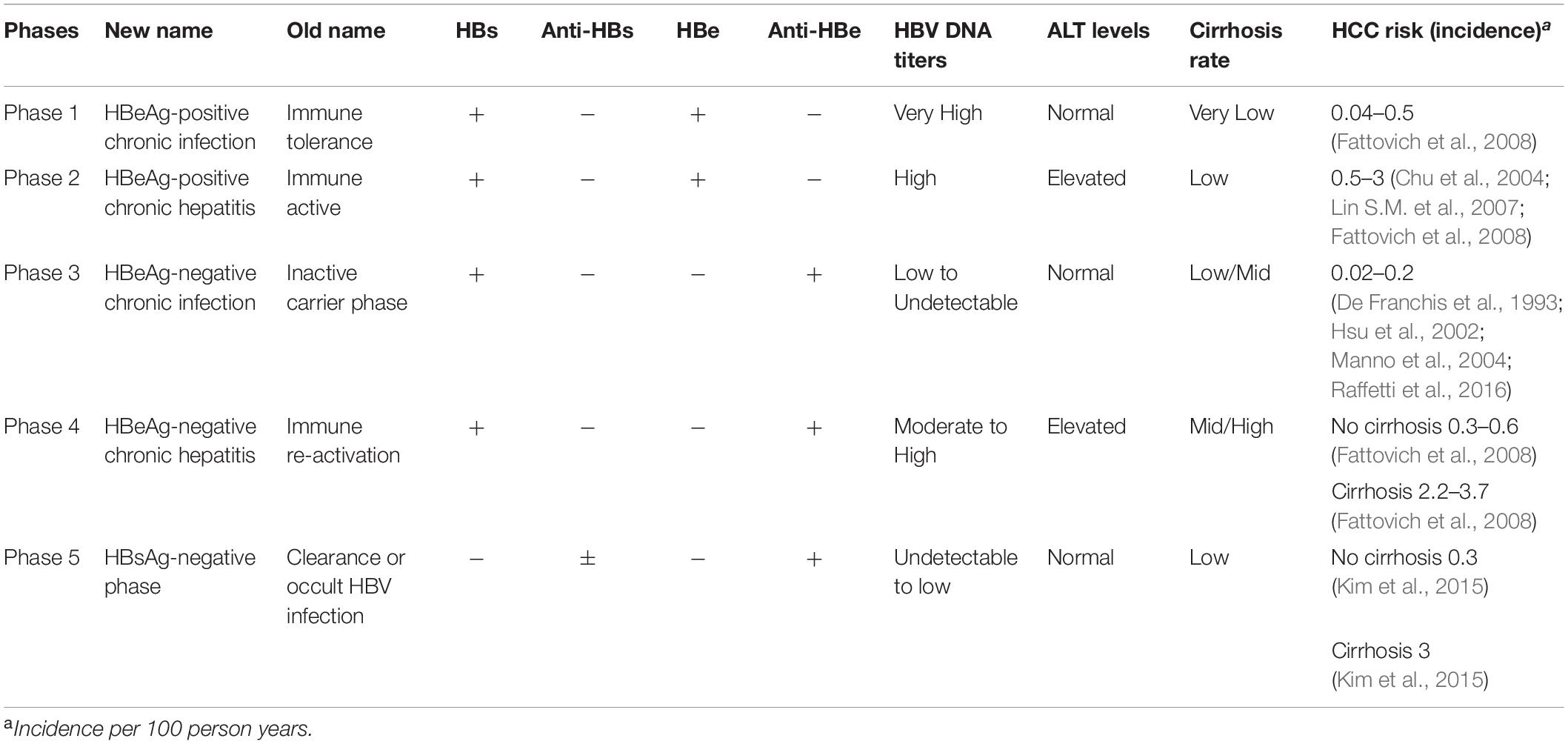1568x744 pixels.
Task: Select the Cirrhosis rate header
Action: tap(1235, 45)
